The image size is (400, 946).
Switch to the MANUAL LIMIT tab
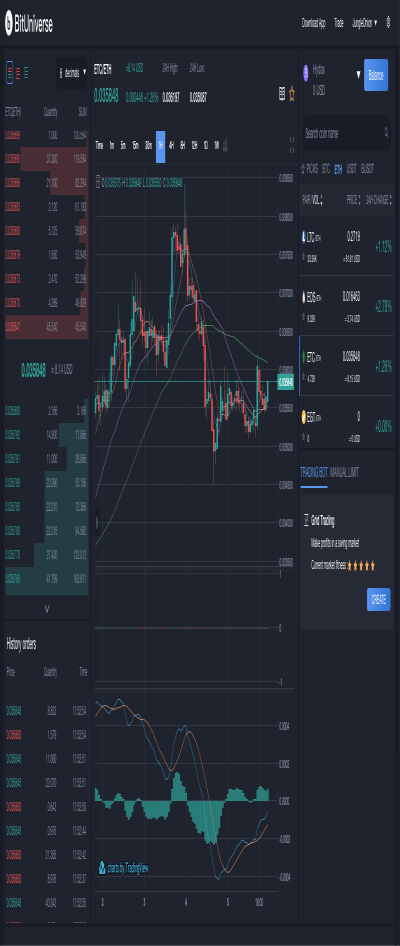click(344, 473)
